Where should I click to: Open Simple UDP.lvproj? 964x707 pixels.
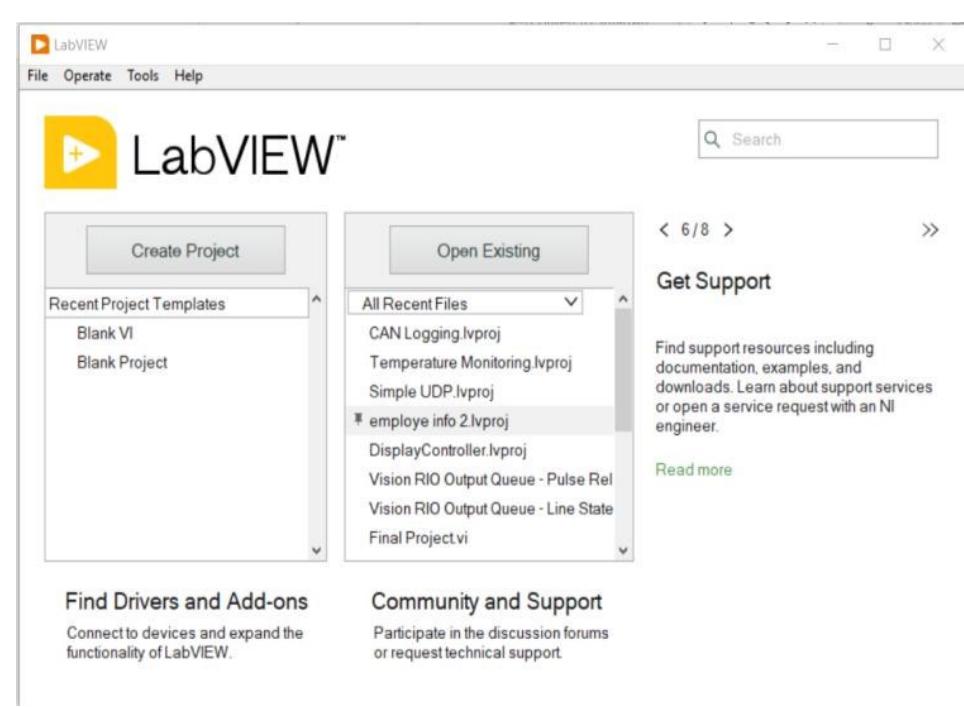coord(431,392)
